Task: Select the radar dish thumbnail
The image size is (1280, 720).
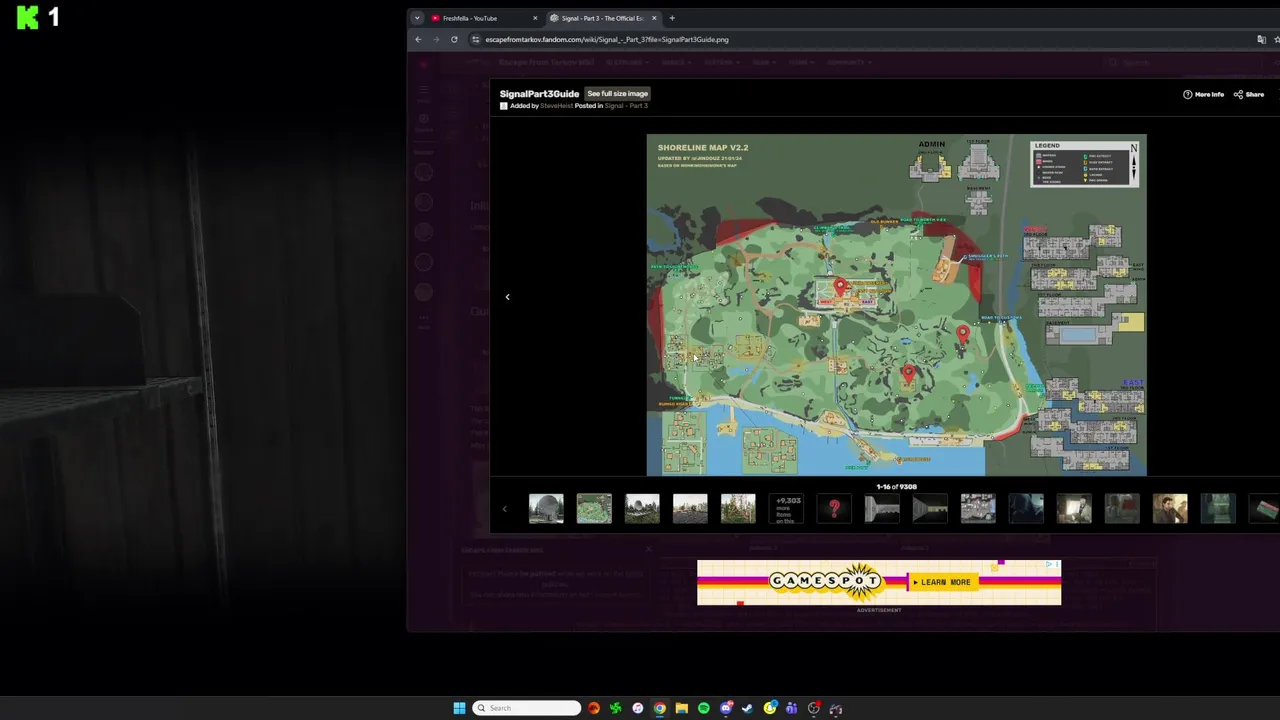Action: pos(546,508)
